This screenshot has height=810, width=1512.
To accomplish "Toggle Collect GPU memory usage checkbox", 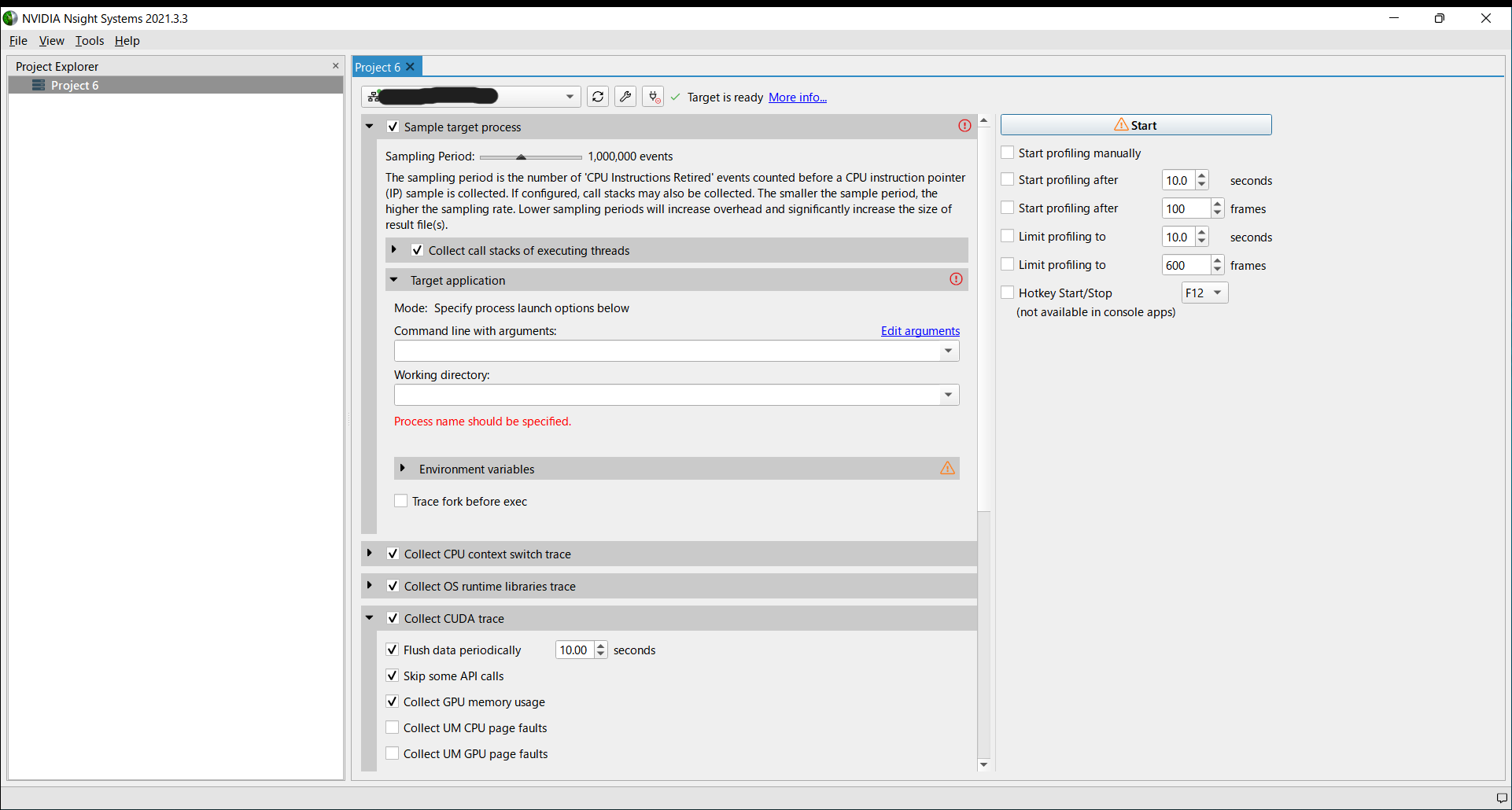I will [393, 701].
